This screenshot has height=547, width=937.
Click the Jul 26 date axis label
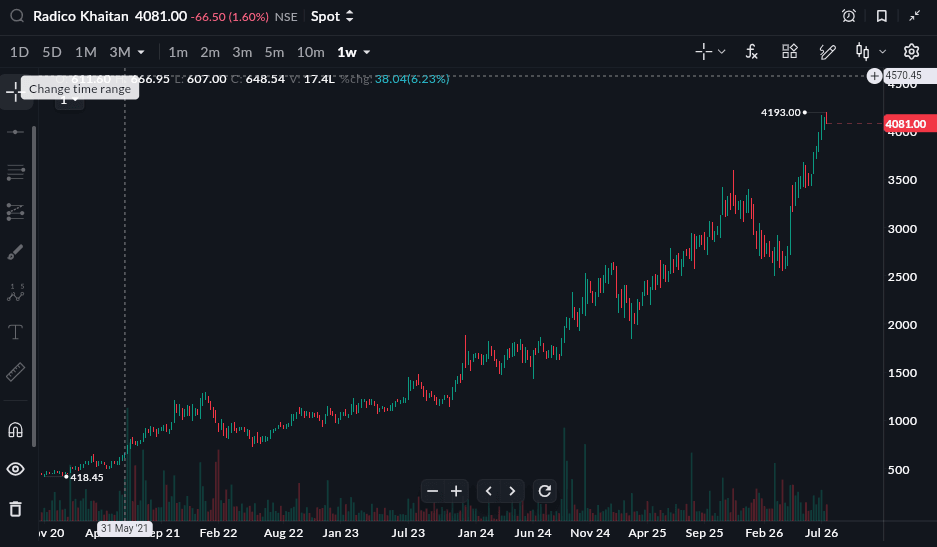pyautogui.click(x=821, y=533)
